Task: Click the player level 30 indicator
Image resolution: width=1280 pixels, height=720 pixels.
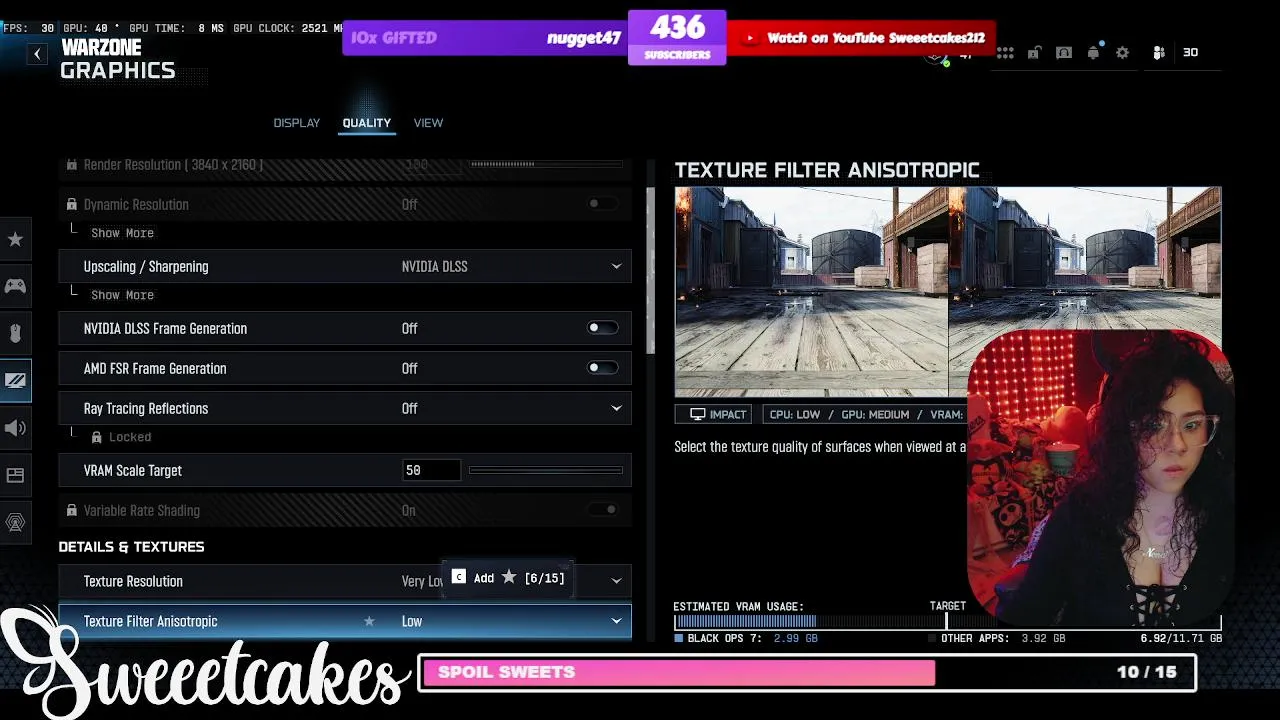Action: [1190, 53]
